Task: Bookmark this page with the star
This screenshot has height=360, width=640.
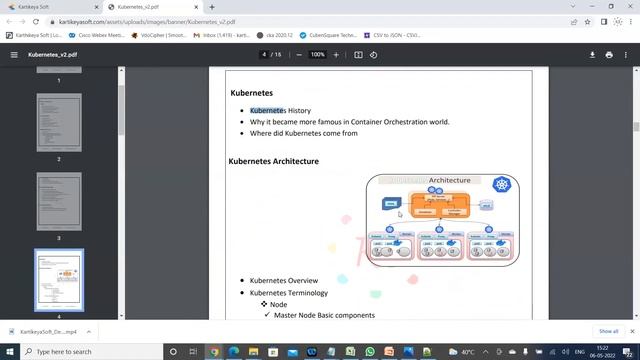Action: [x=587, y=22]
